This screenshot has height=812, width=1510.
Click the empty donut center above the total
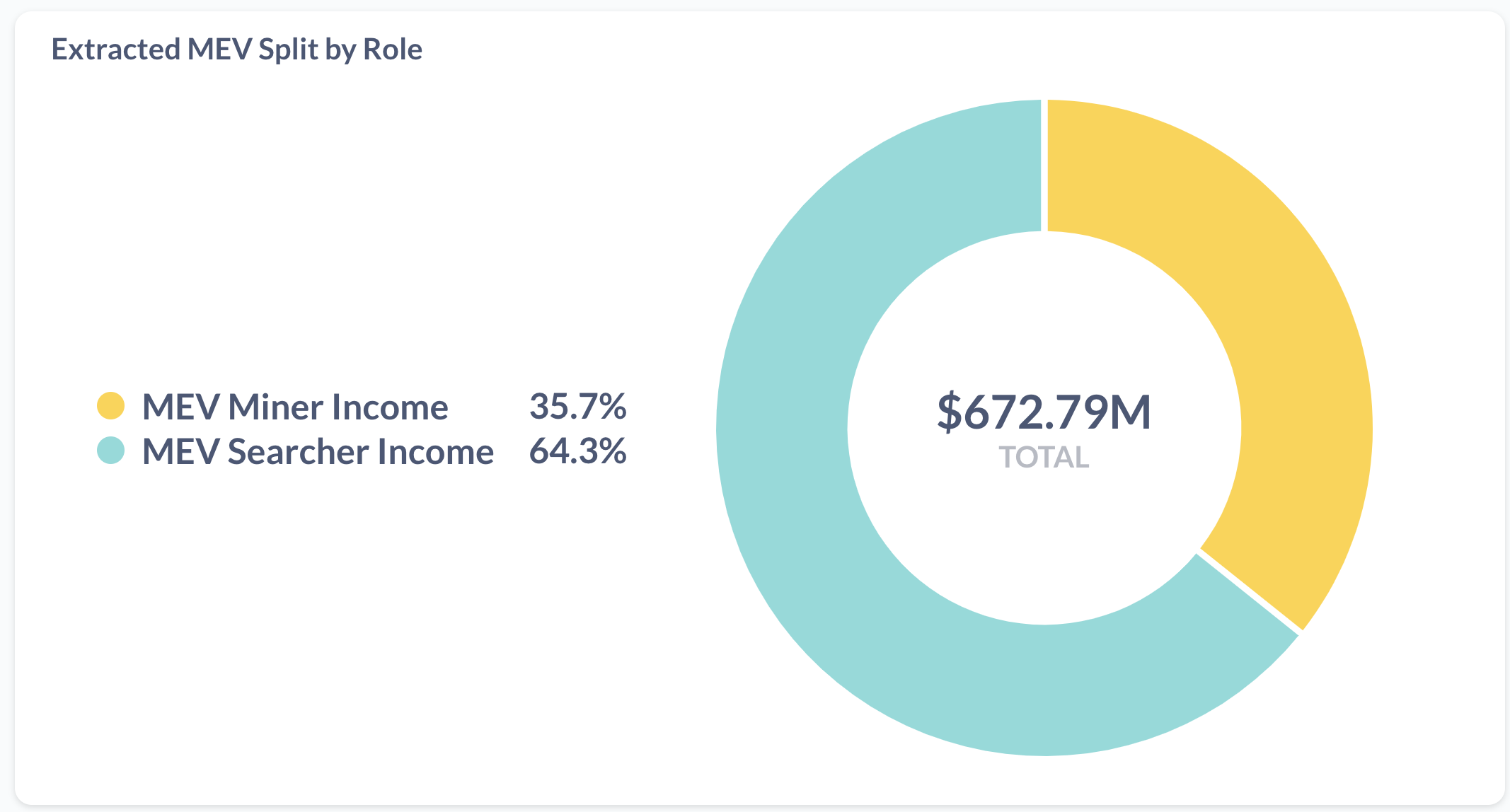click(1044, 311)
